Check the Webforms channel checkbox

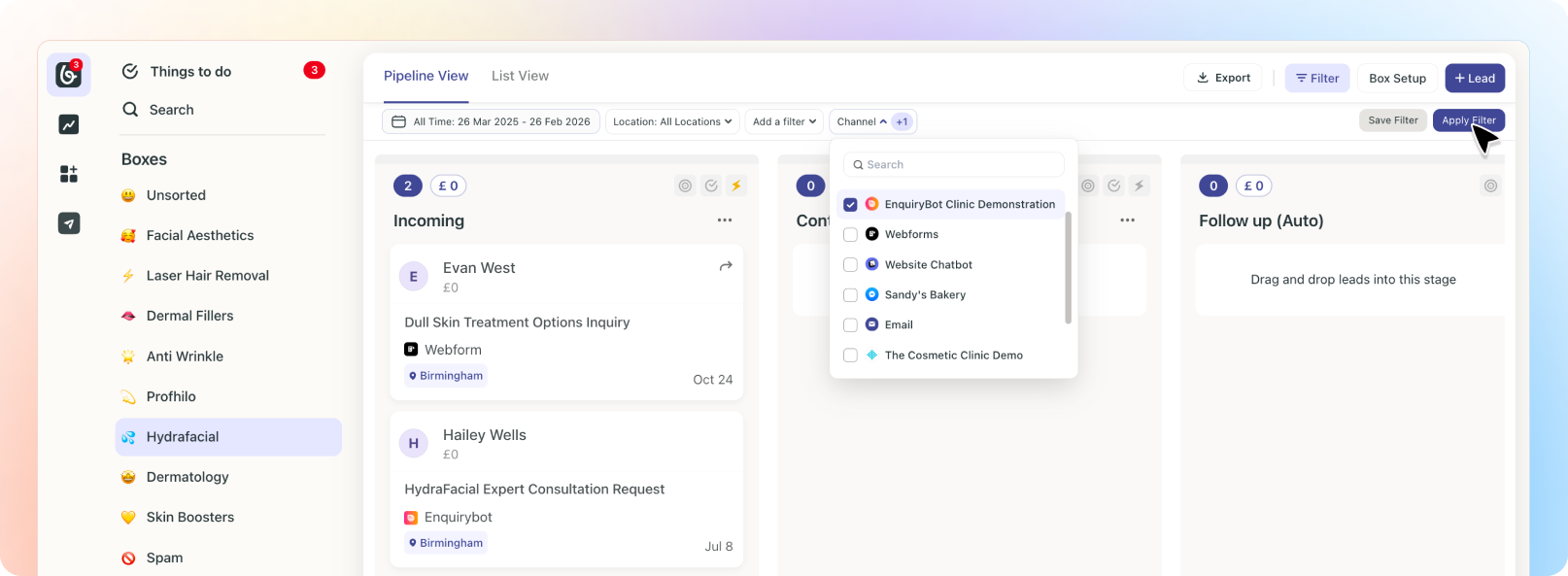pyautogui.click(x=850, y=235)
